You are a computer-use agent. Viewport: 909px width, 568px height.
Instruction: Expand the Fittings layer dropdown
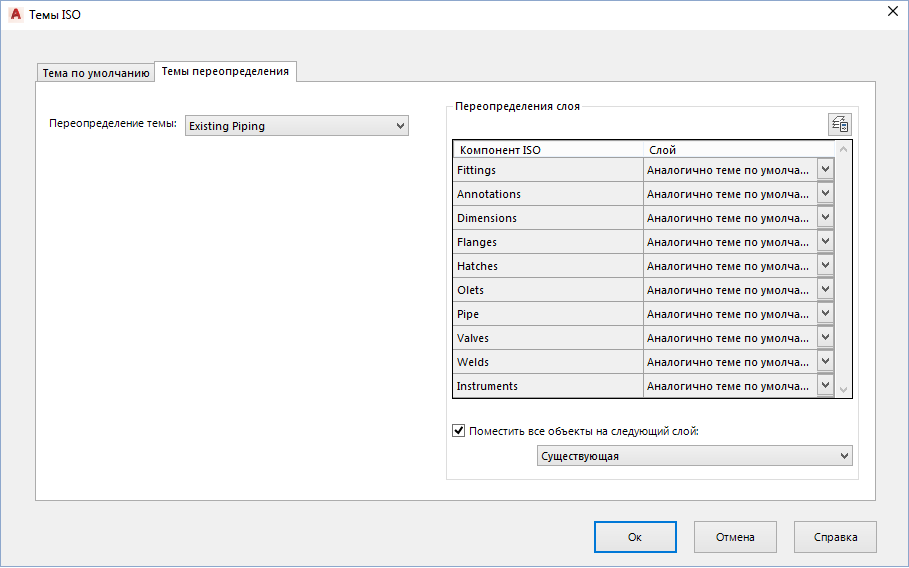[x=825, y=170]
